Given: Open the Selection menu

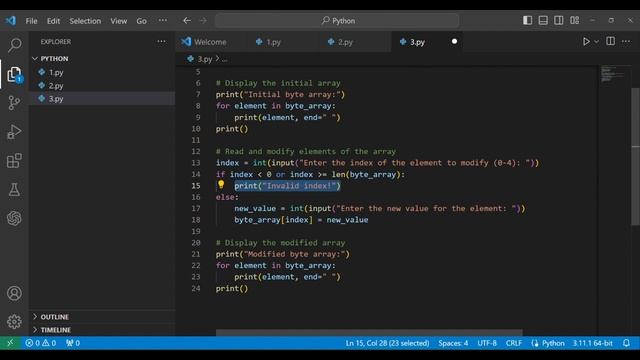Looking at the screenshot, I should [x=85, y=21].
